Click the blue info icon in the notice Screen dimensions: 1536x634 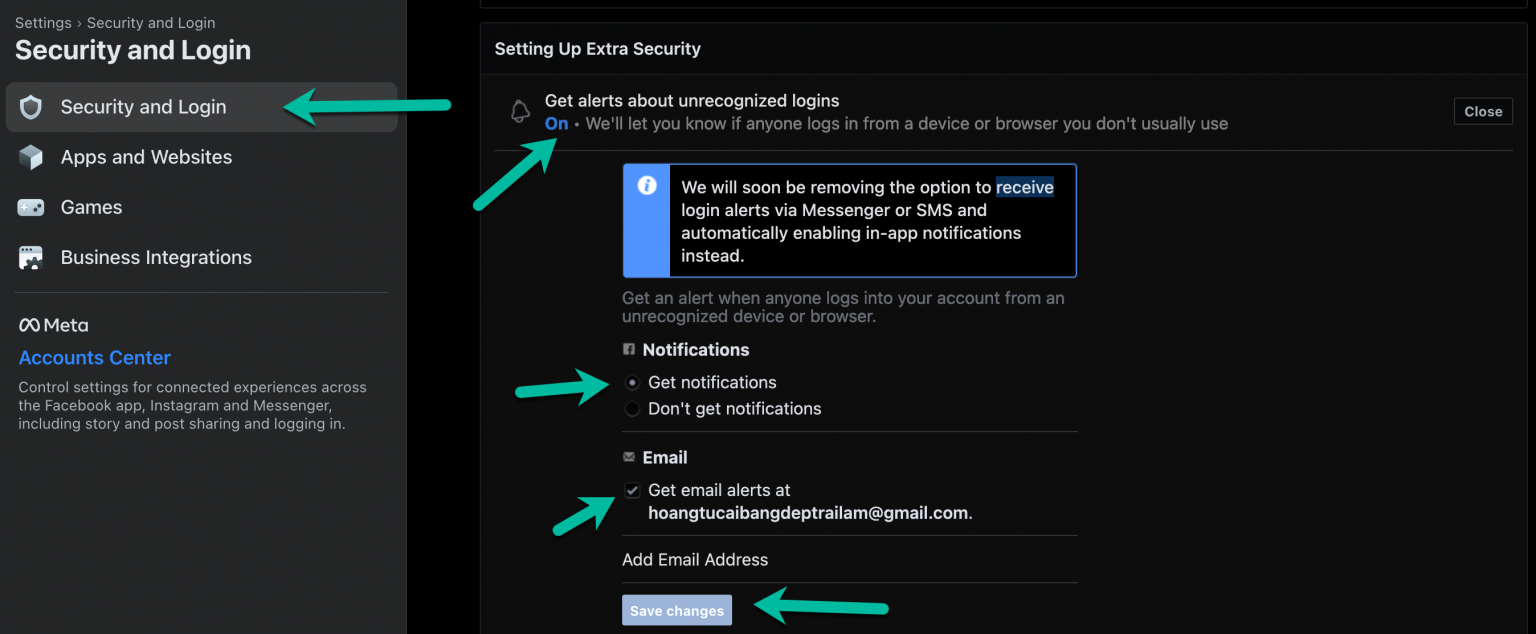[647, 186]
